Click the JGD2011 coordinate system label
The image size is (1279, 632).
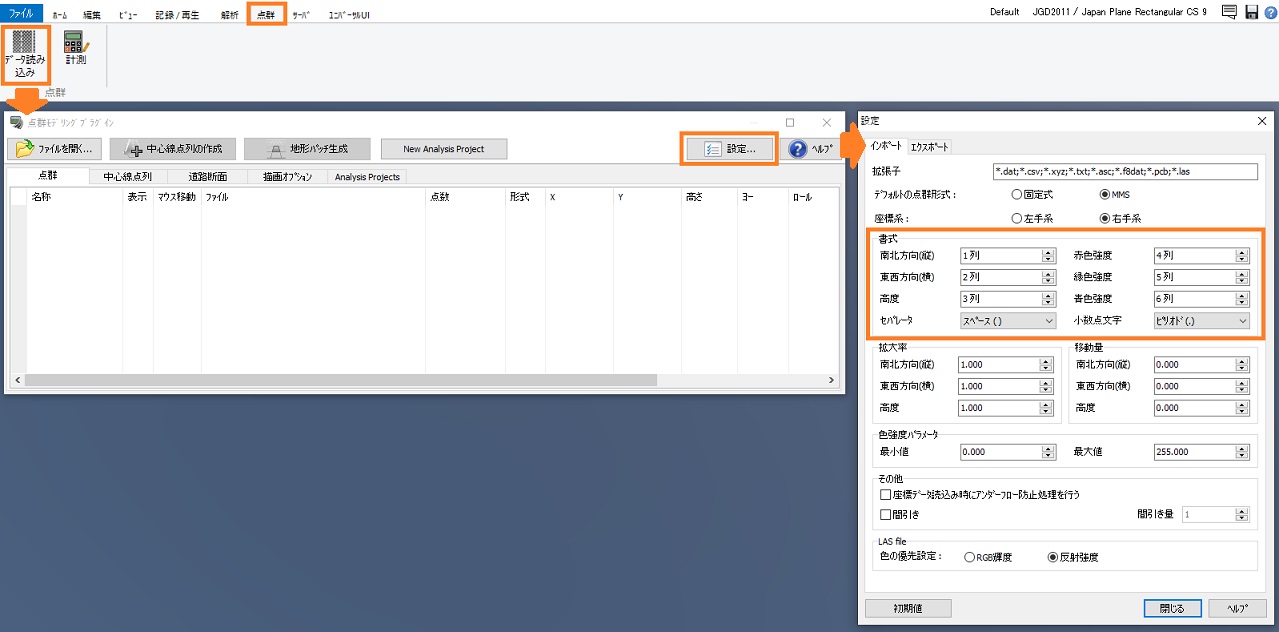(x=1119, y=12)
